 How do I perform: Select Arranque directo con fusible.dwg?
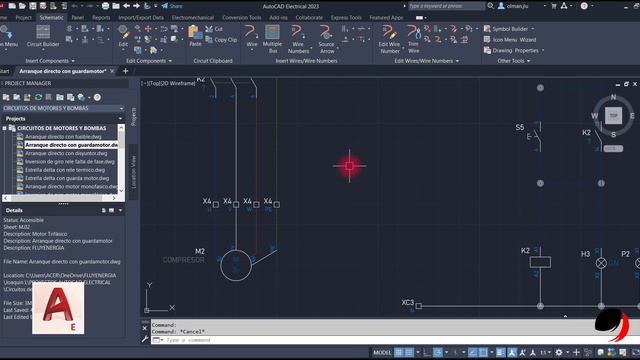(63, 136)
